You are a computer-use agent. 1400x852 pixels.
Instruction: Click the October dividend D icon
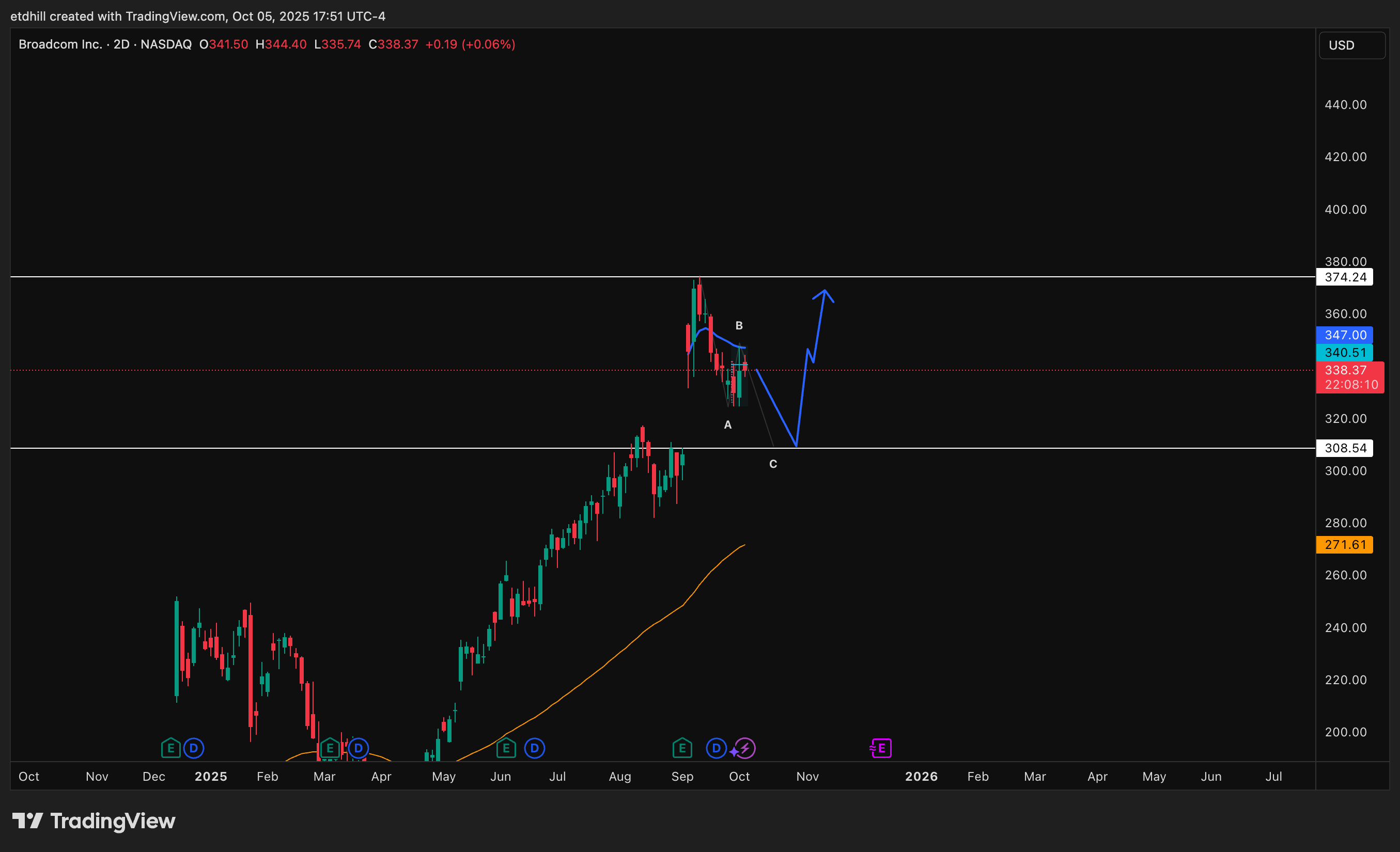(x=716, y=748)
